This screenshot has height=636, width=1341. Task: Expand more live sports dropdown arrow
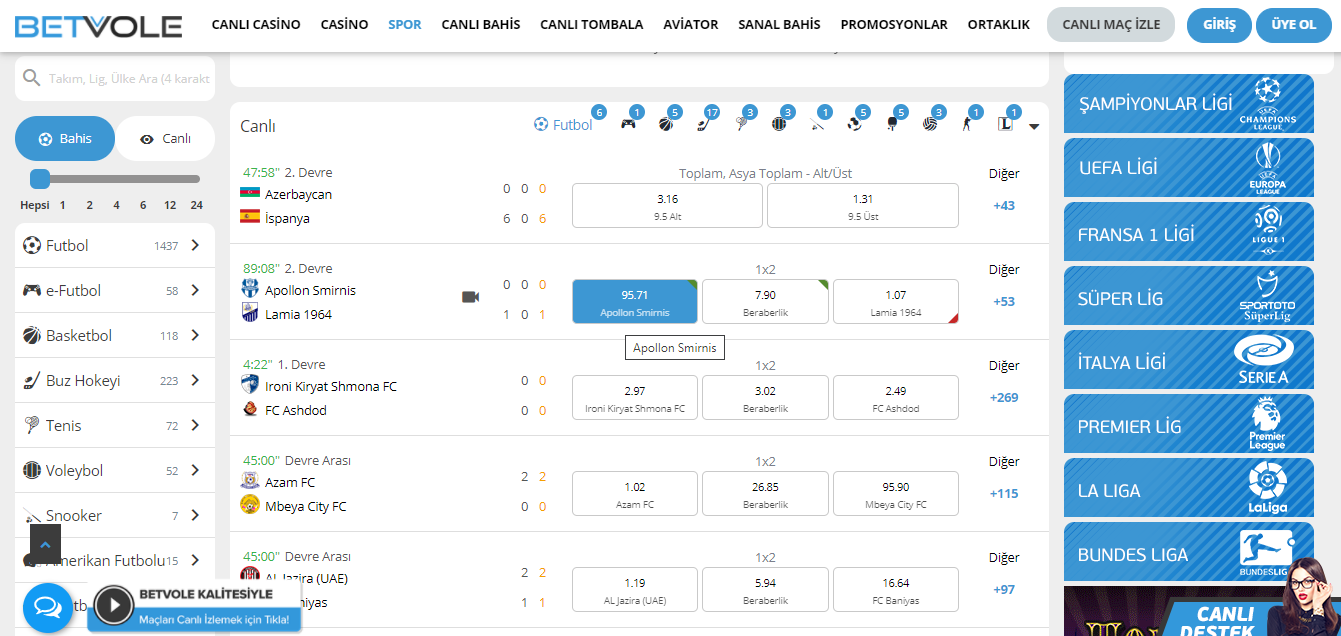[1034, 126]
